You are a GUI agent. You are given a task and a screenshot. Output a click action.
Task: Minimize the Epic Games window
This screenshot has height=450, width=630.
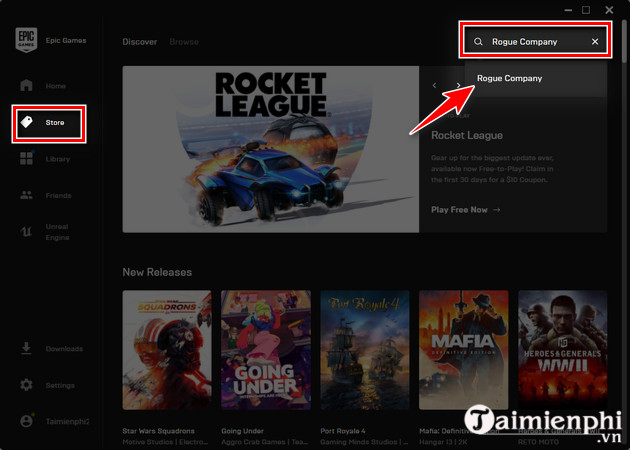click(x=568, y=10)
